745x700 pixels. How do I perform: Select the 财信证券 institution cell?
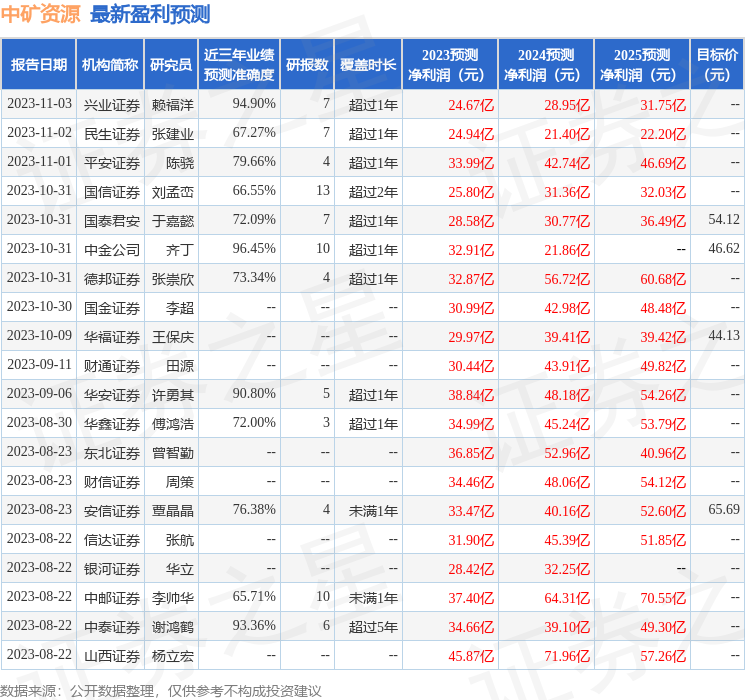(x=112, y=481)
